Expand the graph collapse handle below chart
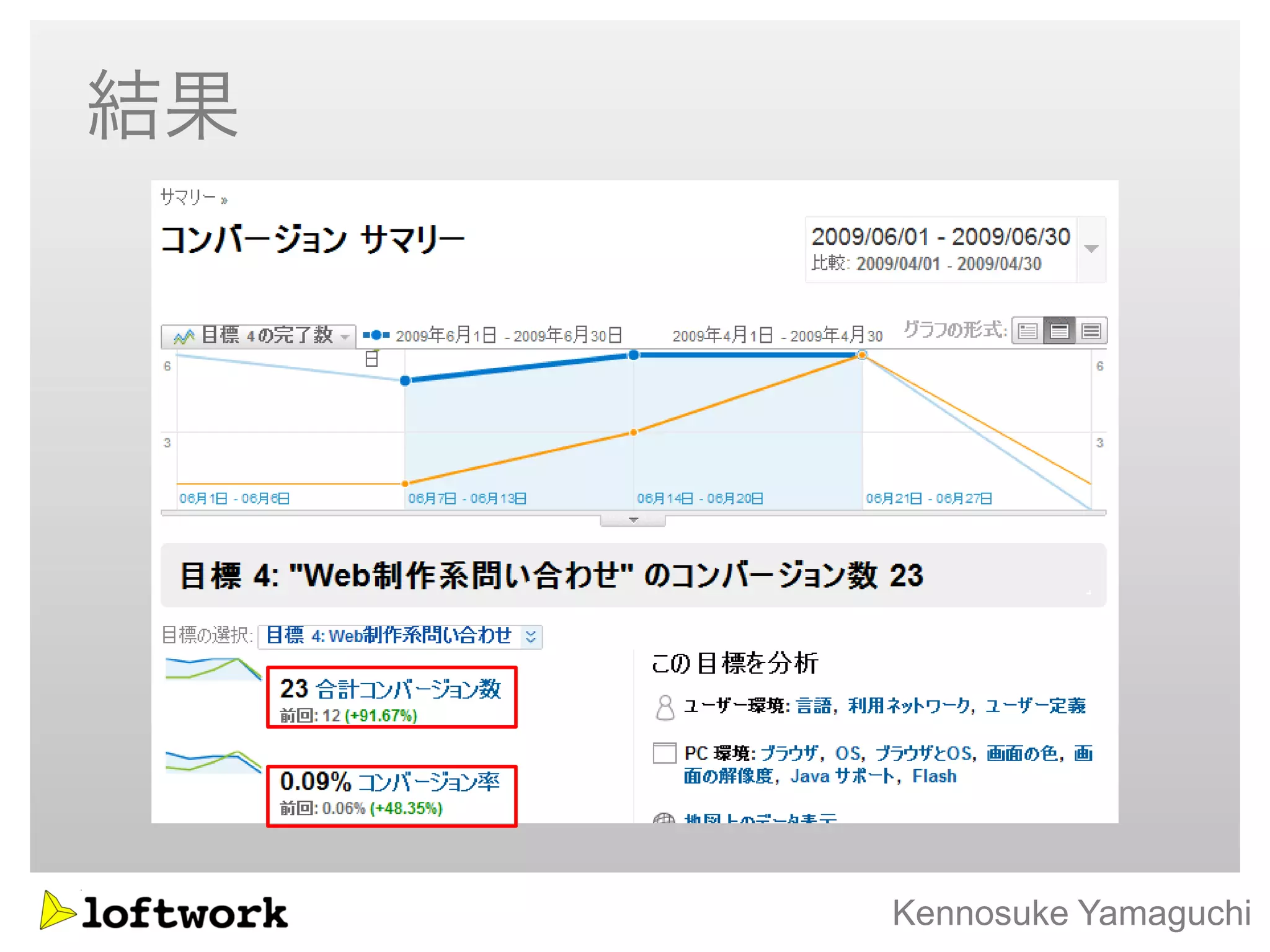Screen dimensions: 1270x952 pos(633,520)
